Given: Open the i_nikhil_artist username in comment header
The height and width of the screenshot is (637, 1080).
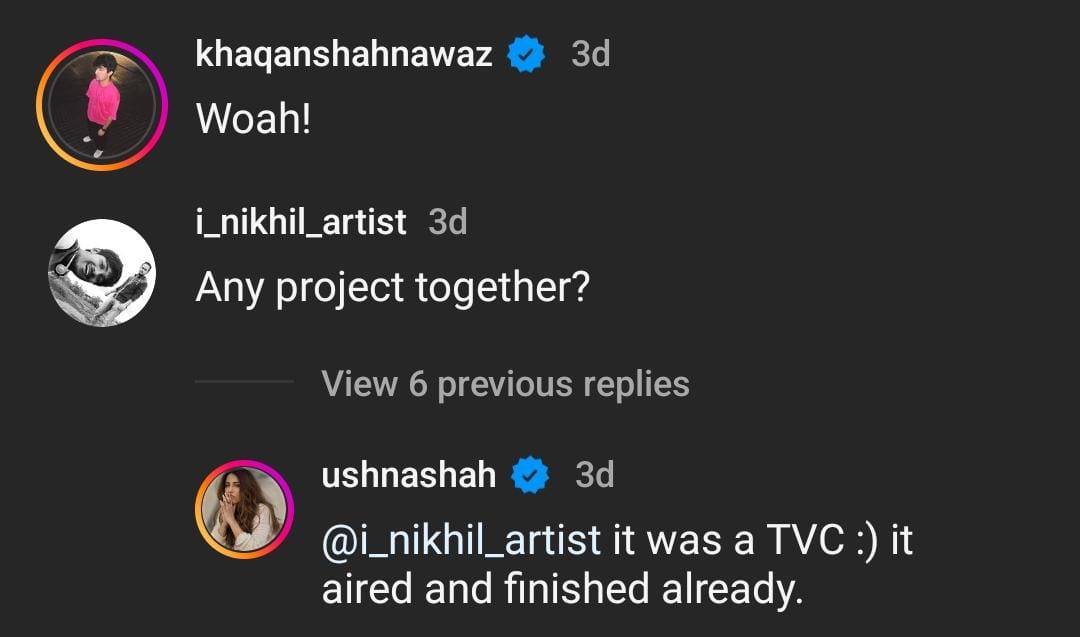Looking at the screenshot, I should tap(301, 221).
